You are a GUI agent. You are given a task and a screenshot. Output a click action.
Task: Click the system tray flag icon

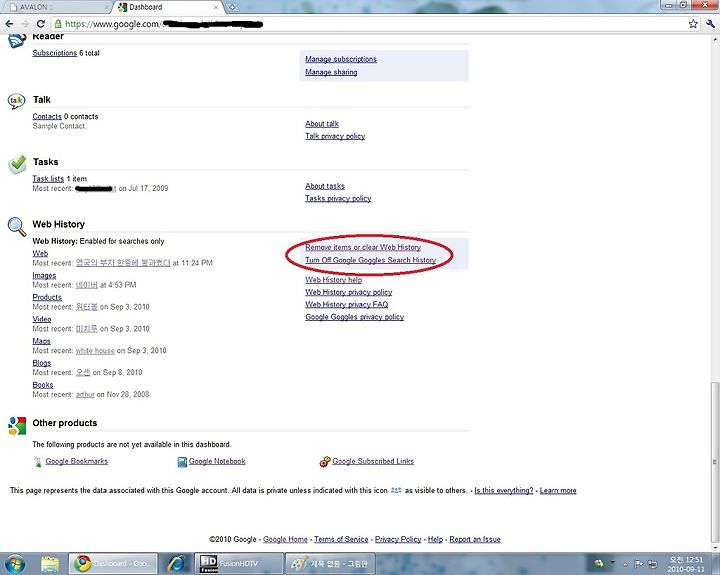point(638,564)
